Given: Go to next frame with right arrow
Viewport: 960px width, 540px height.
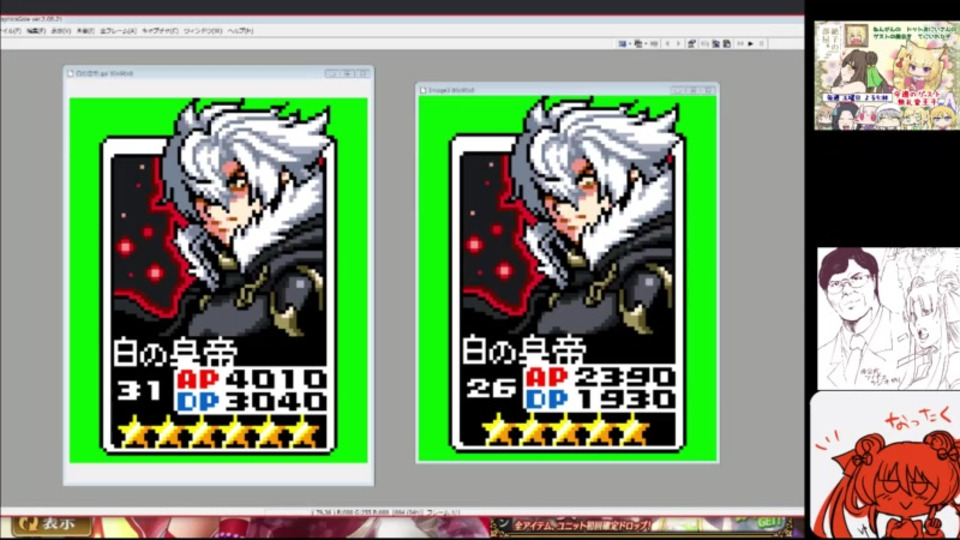Looking at the screenshot, I should tap(678, 43).
